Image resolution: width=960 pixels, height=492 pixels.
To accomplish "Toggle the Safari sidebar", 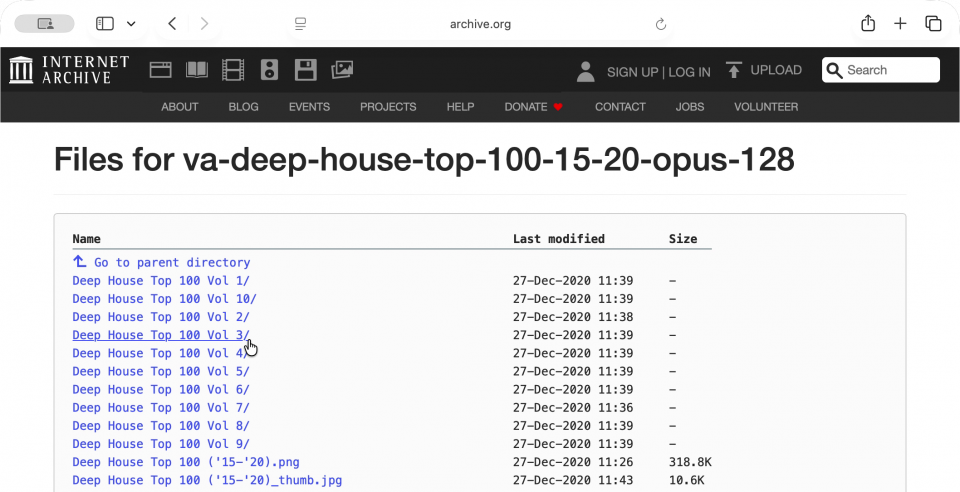I will pyautogui.click(x=105, y=24).
